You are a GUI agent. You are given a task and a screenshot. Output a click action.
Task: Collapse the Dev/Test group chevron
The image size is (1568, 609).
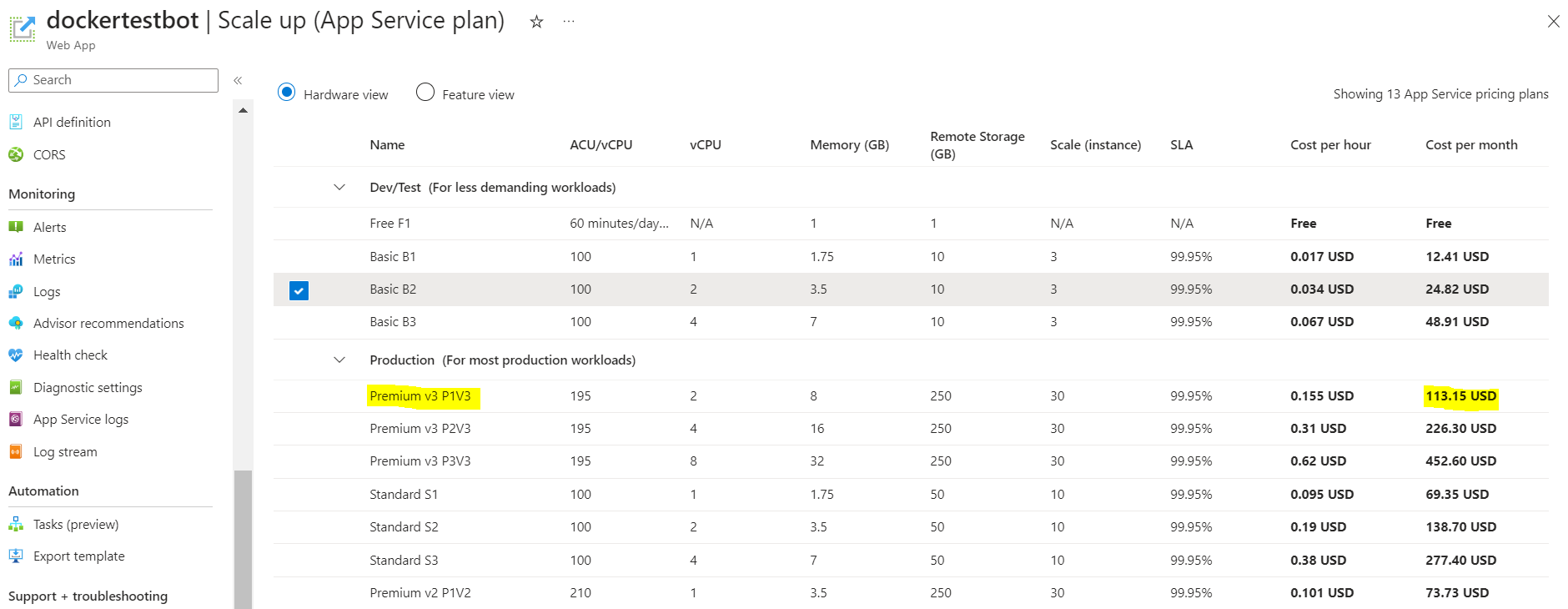(339, 187)
